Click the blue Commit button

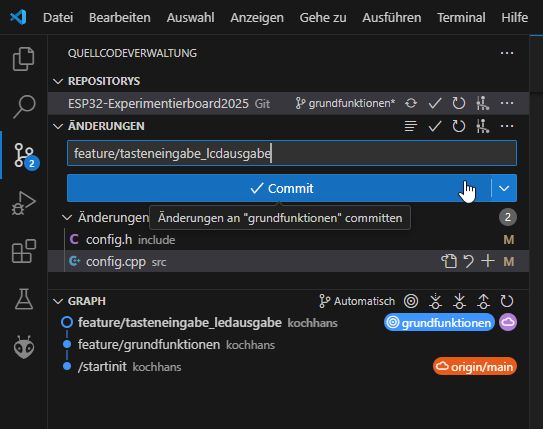point(279,188)
